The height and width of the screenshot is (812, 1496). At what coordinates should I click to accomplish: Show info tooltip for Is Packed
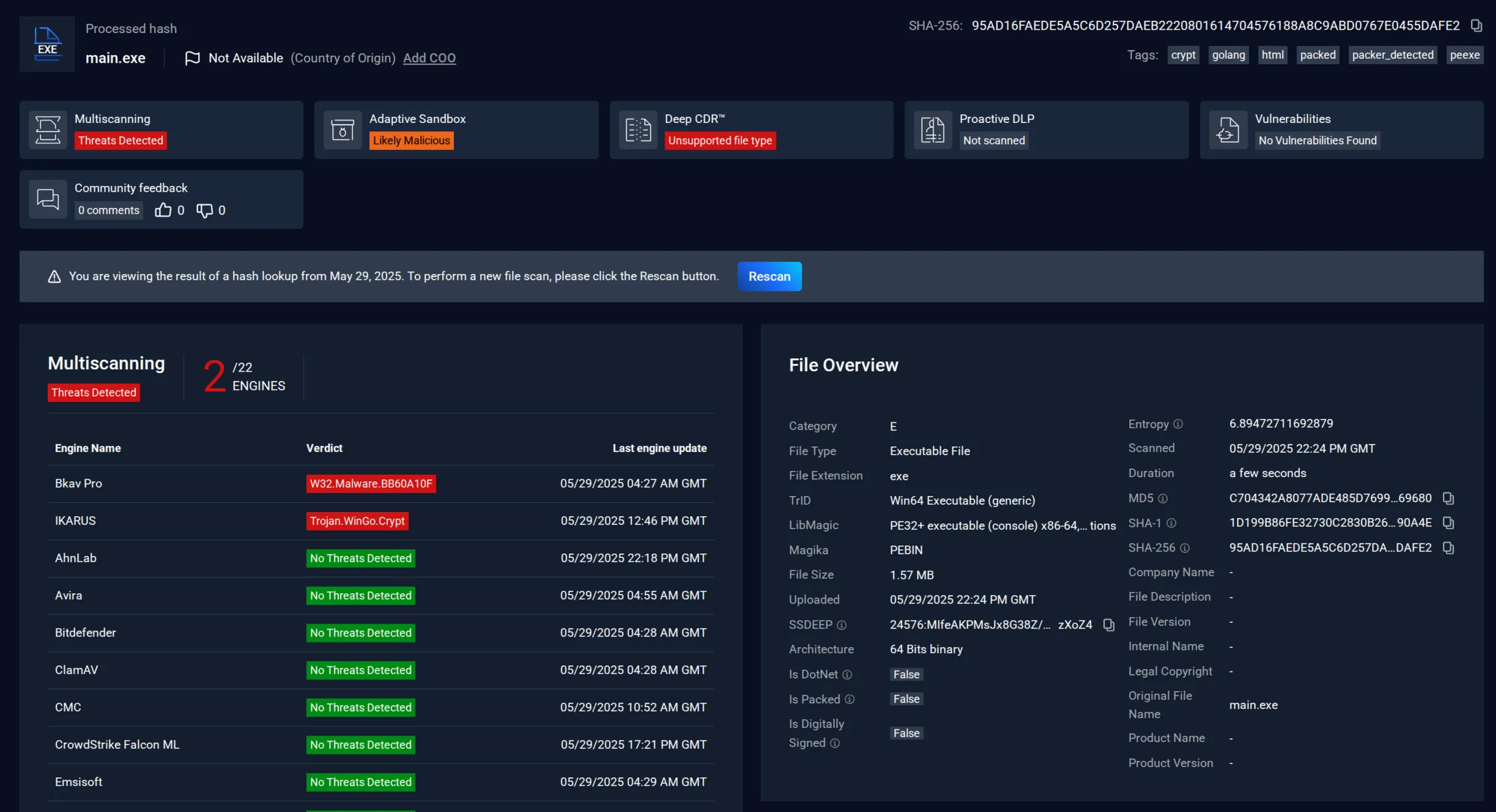pyautogui.click(x=850, y=699)
